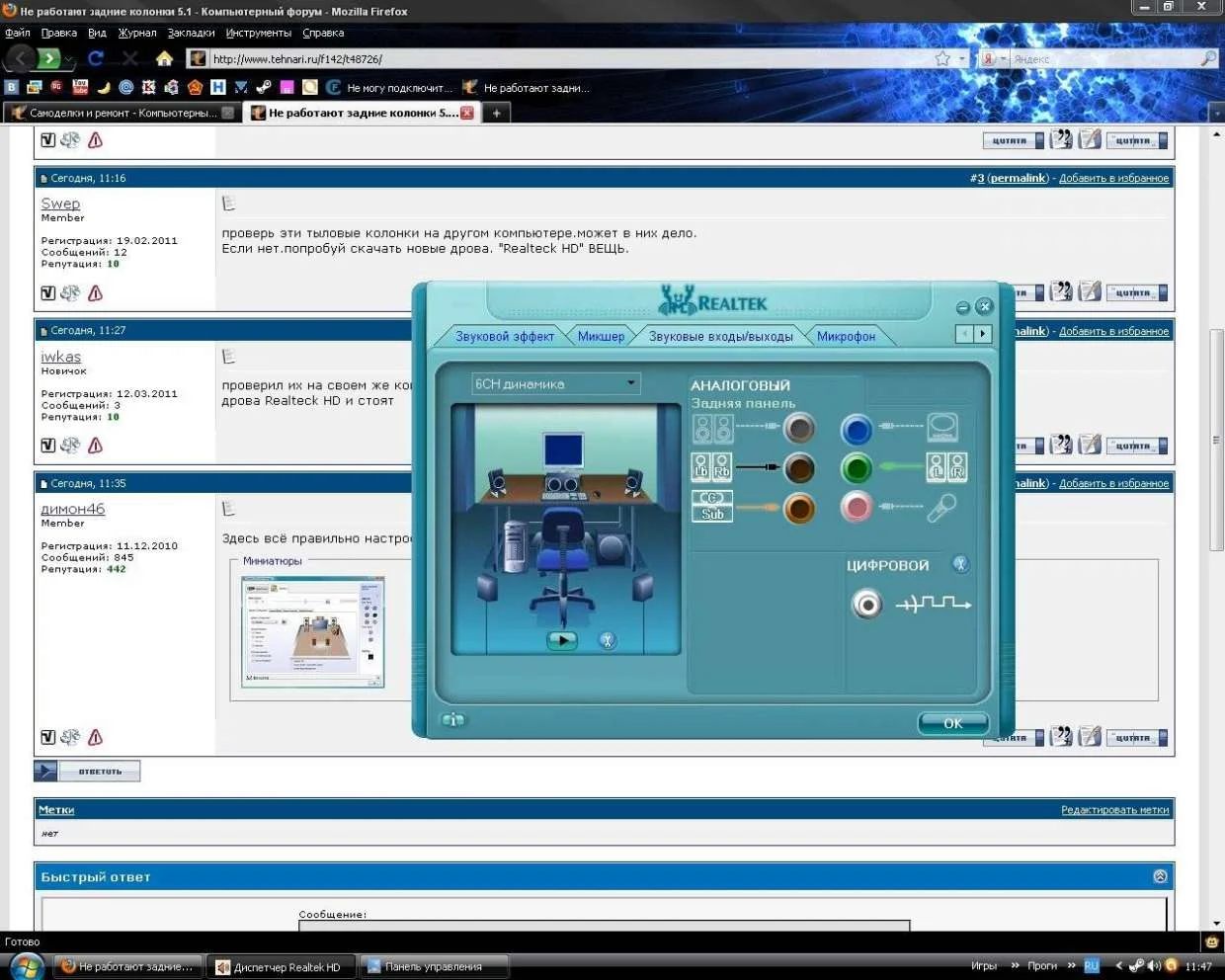Image resolution: width=1225 pixels, height=980 pixels.
Task: Open the Микрофон tab
Action: (x=846, y=337)
